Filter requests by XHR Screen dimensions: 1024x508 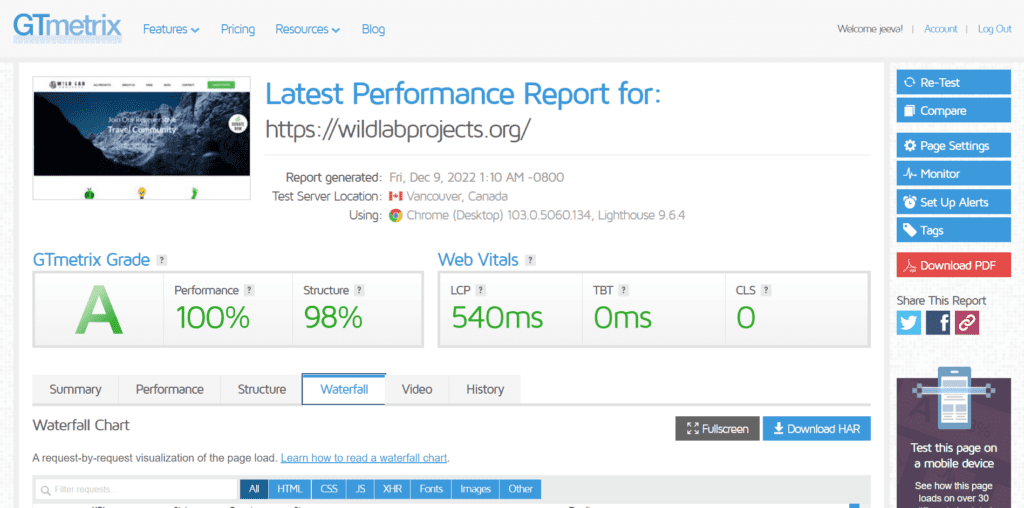[392, 489]
